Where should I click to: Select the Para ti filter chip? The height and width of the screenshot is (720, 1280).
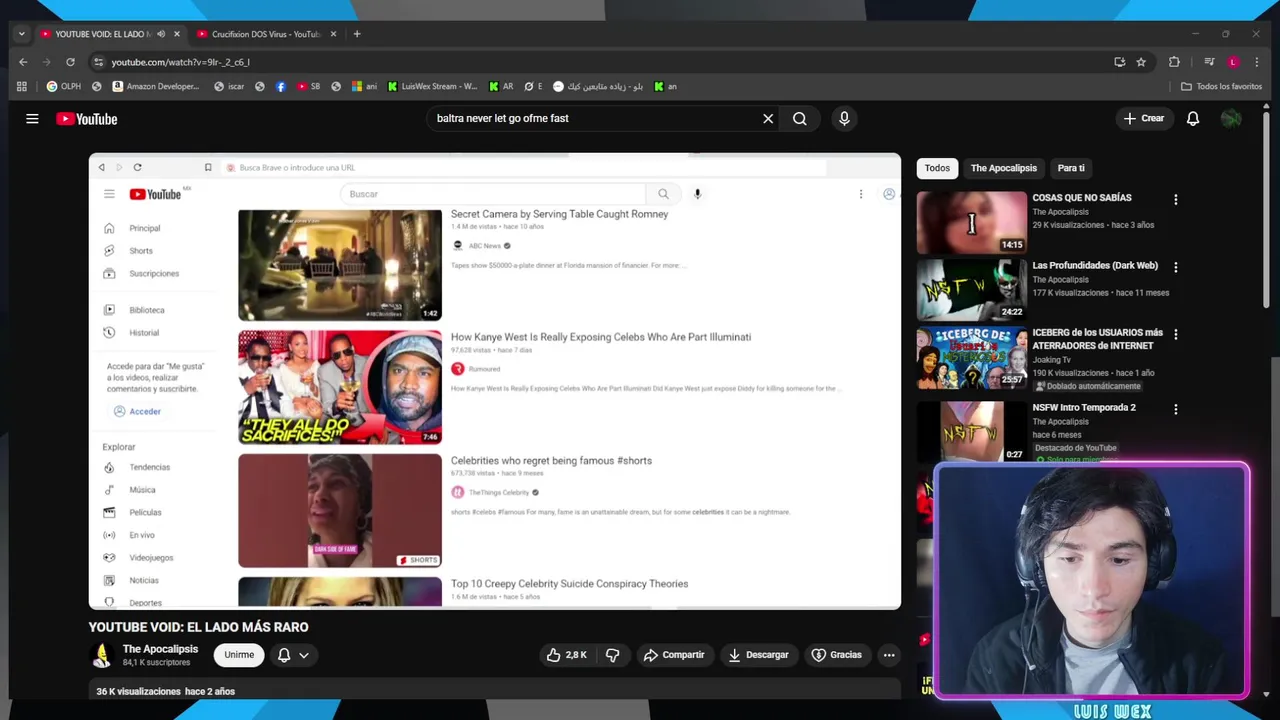click(1071, 168)
